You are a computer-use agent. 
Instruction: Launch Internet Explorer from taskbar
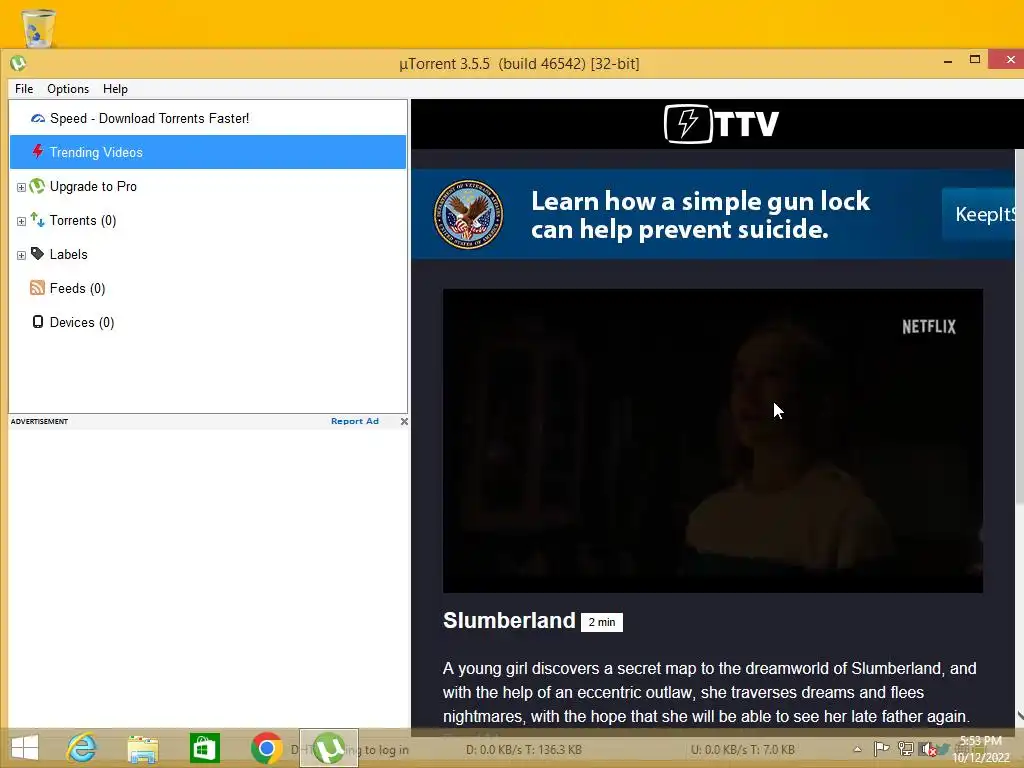click(x=82, y=748)
